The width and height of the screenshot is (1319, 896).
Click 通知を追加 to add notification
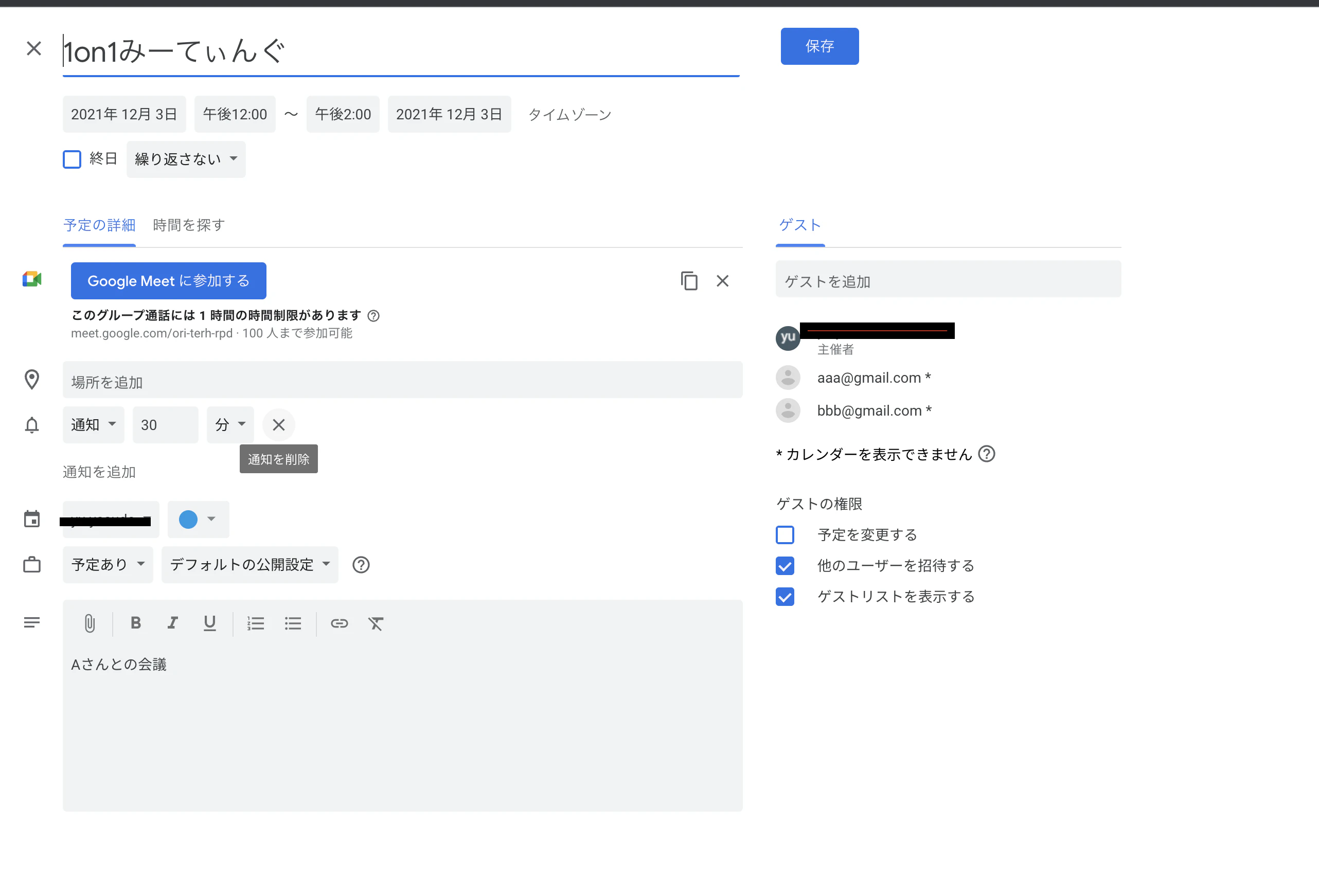(x=99, y=472)
